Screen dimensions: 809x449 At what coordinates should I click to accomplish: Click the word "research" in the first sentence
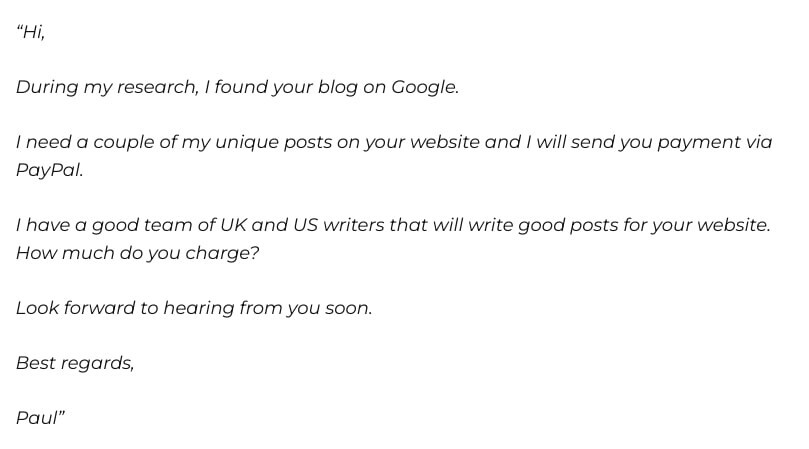(x=154, y=87)
